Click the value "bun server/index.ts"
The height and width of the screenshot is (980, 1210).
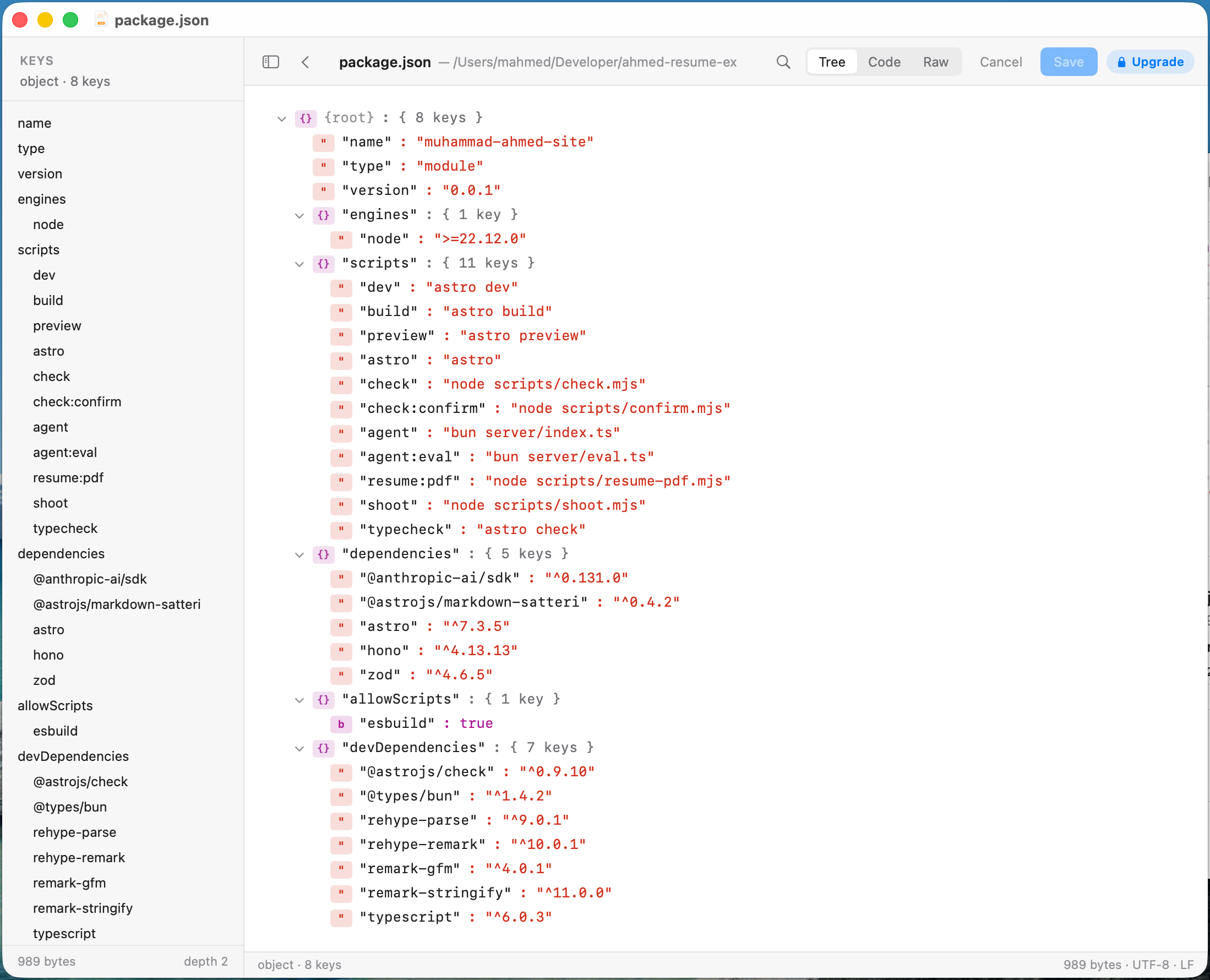531,432
